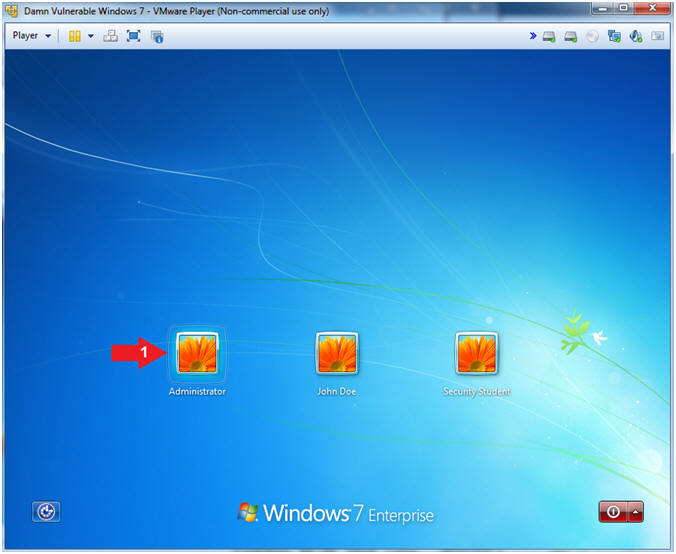Close the VMware Player window

(652, 8)
